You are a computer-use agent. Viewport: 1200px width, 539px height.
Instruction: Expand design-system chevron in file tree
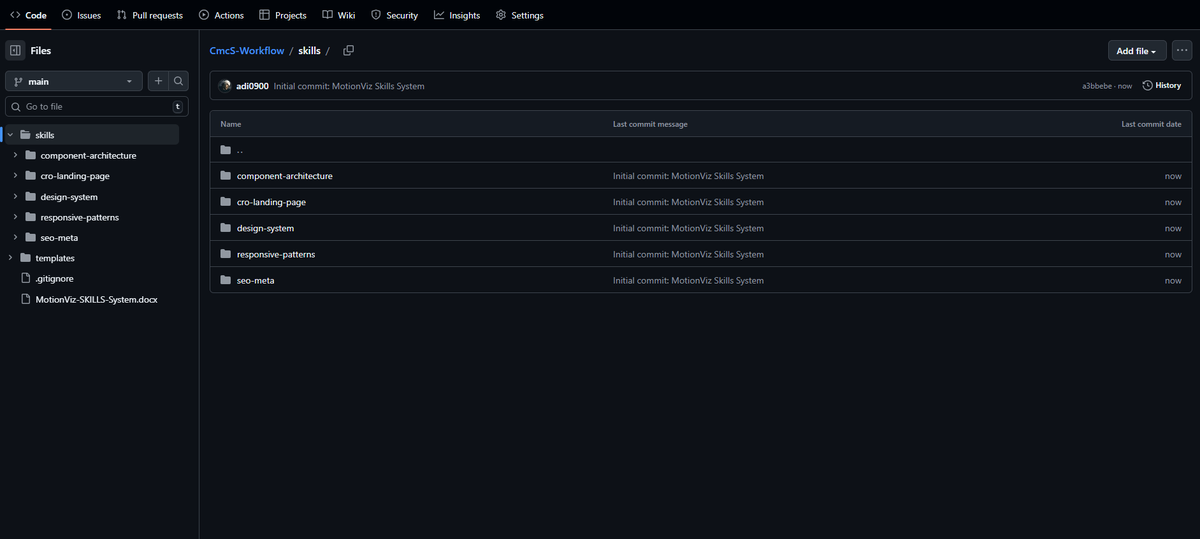click(x=15, y=197)
